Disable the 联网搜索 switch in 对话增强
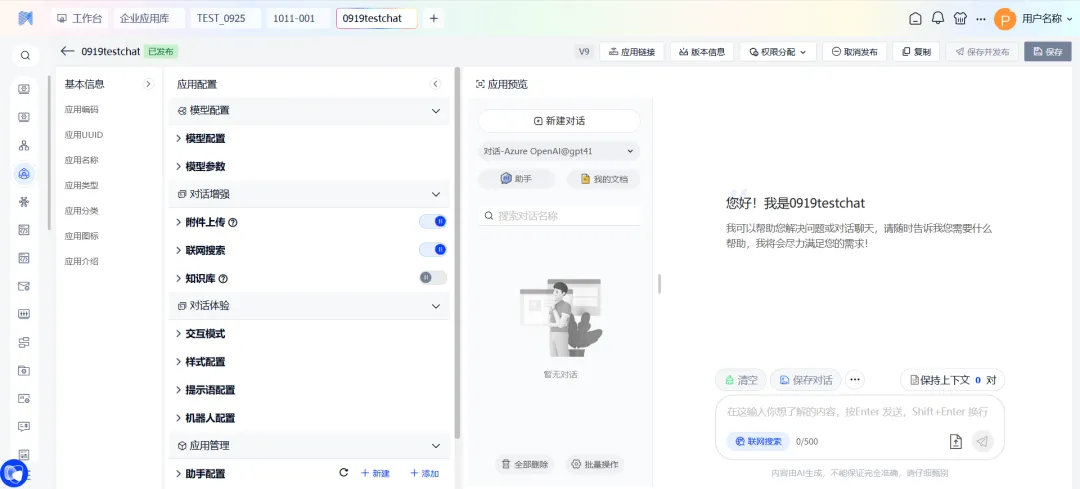 (433, 250)
